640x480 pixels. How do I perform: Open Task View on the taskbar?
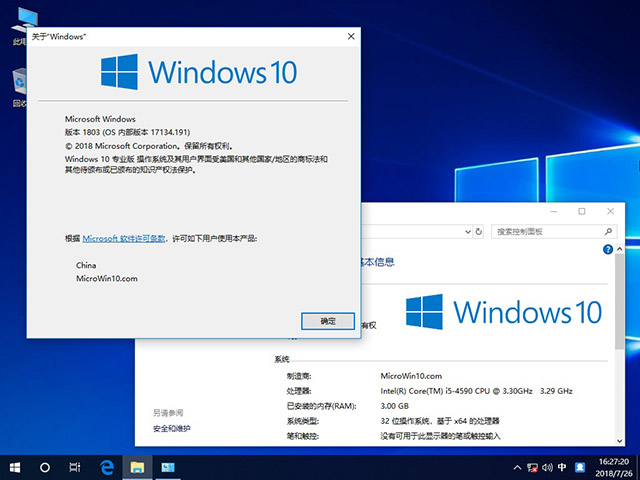click(75, 467)
